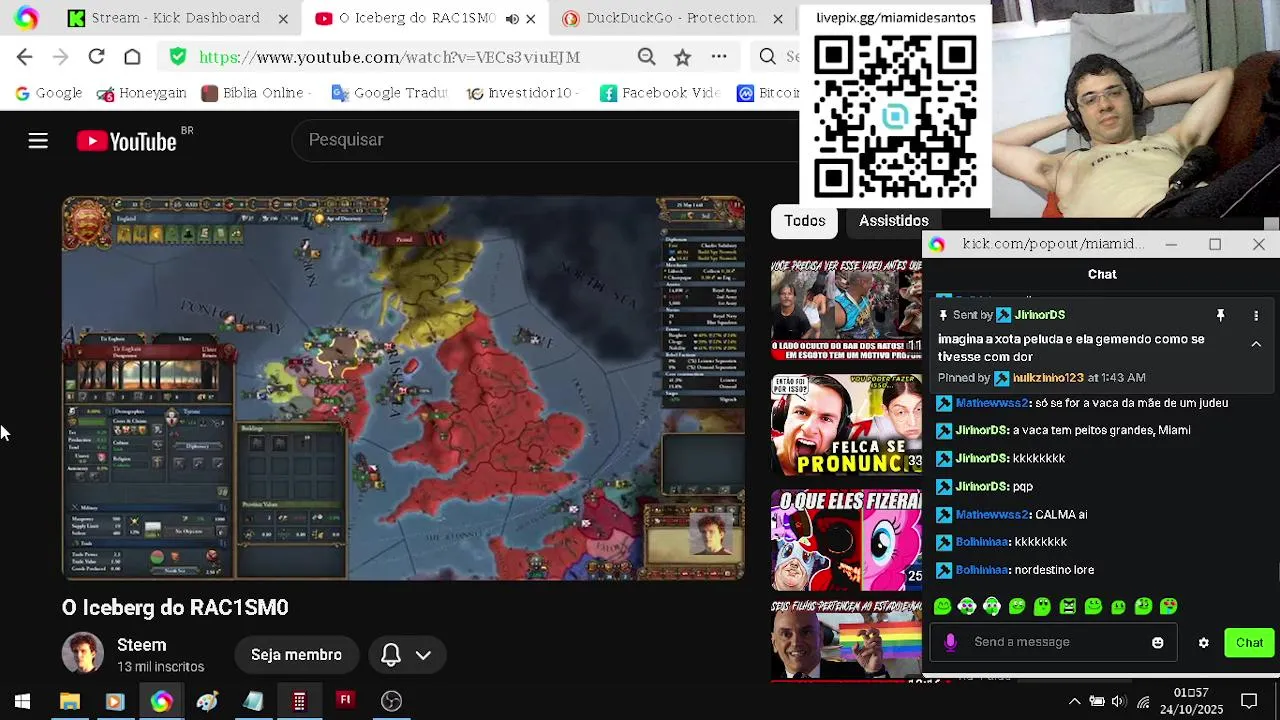
Task: Open the Kick chat settings gear
Action: pyautogui.click(x=1204, y=643)
